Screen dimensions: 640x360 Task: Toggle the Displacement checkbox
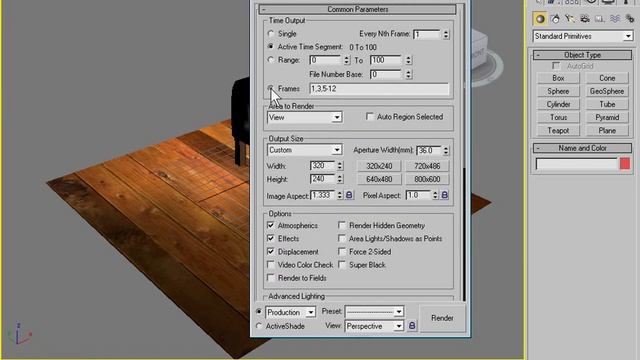click(x=271, y=251)
